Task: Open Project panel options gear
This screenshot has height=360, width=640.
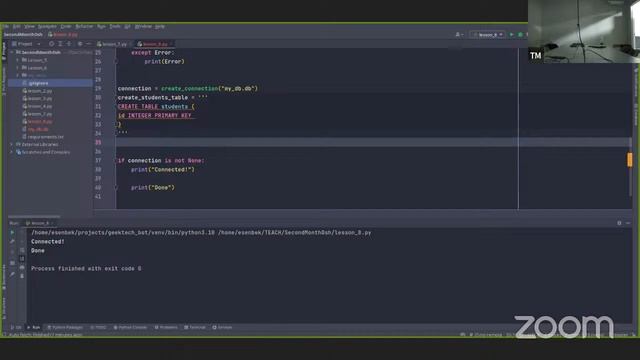Action: (x=80, y=44)
